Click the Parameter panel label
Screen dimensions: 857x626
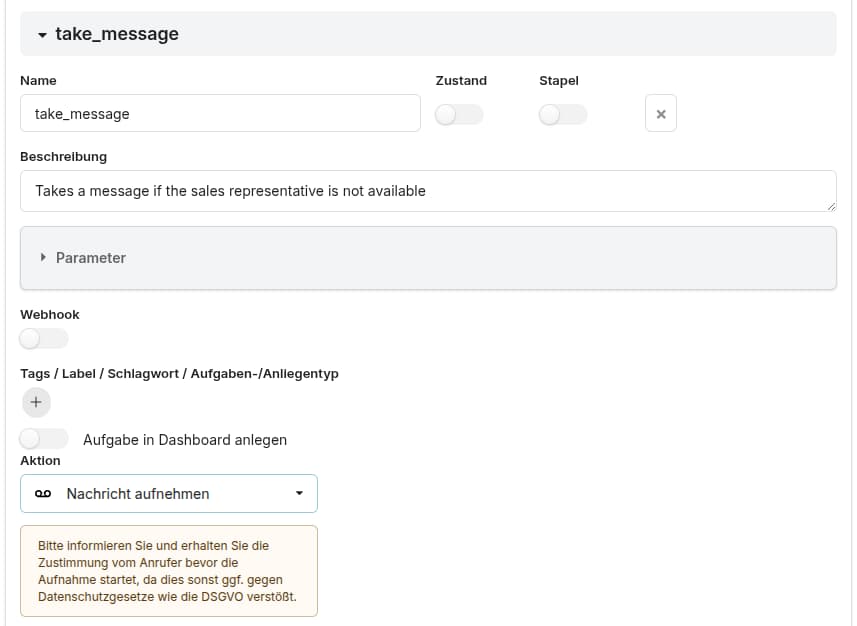(91, 258)
